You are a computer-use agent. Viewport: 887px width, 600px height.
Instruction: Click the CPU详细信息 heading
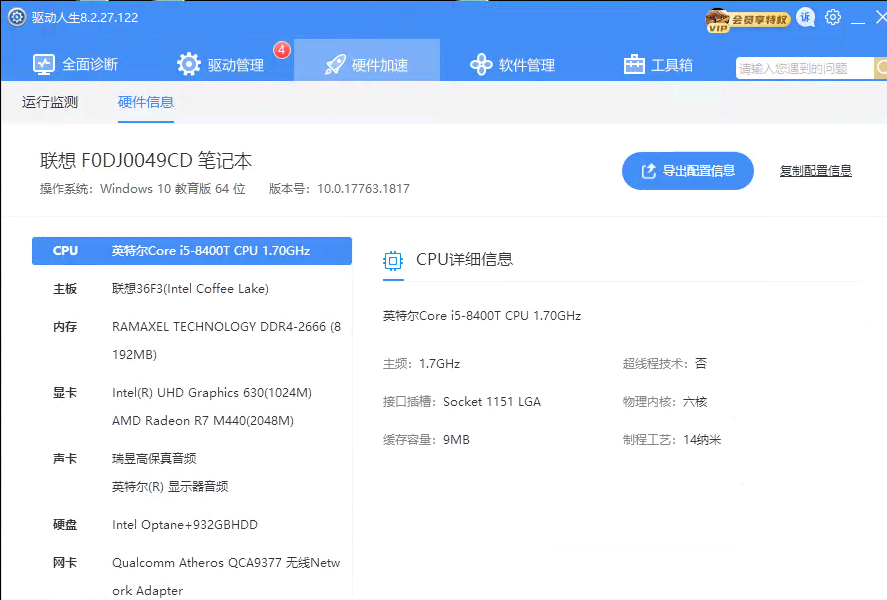pos(464,260)
